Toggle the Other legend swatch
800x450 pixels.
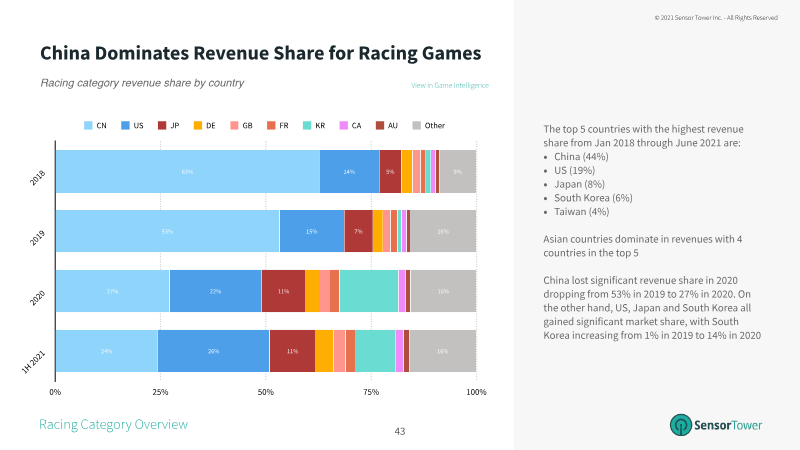point(416,126)
